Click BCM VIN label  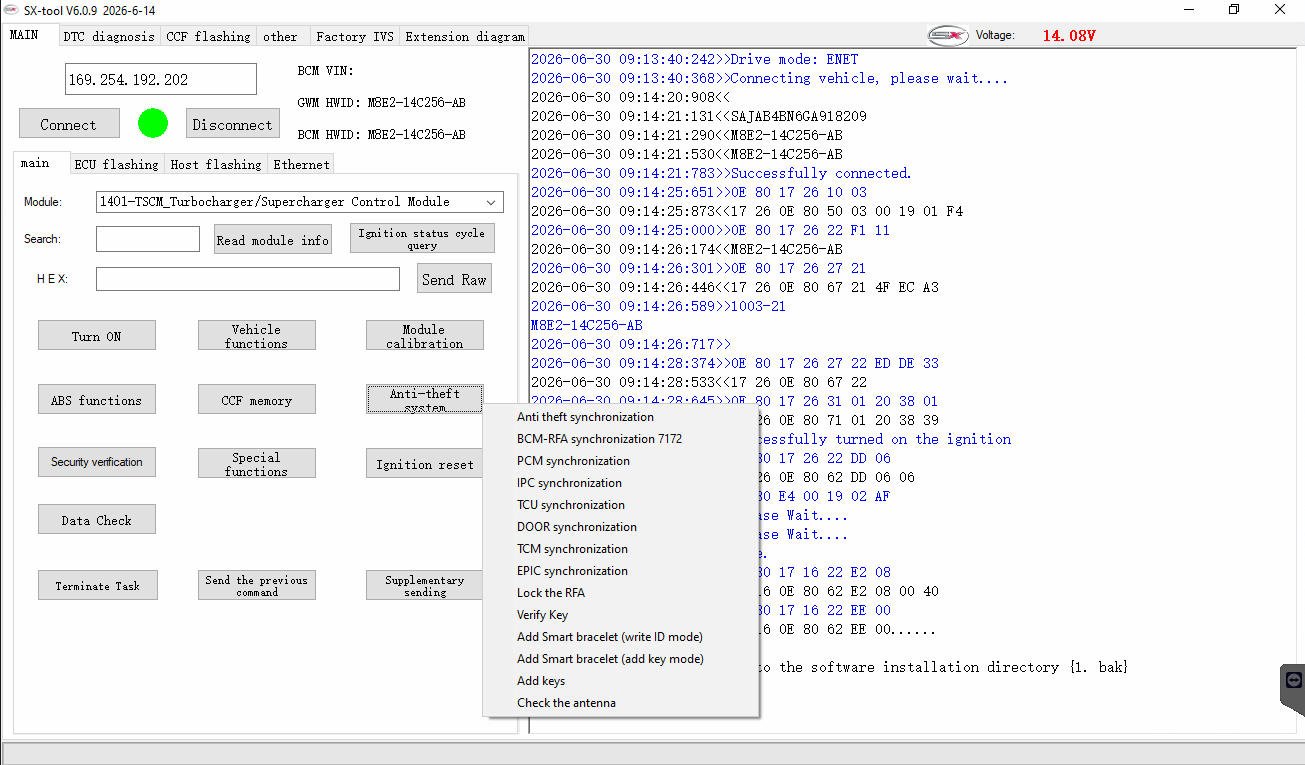[326, 71]
